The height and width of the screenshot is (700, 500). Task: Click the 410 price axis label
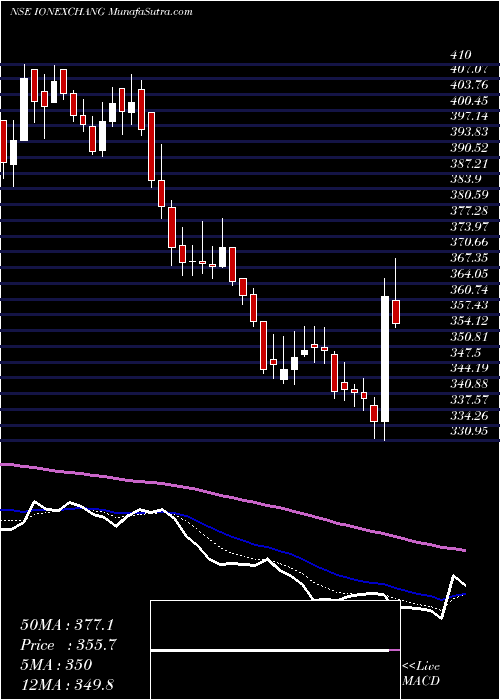pos(461,55)
